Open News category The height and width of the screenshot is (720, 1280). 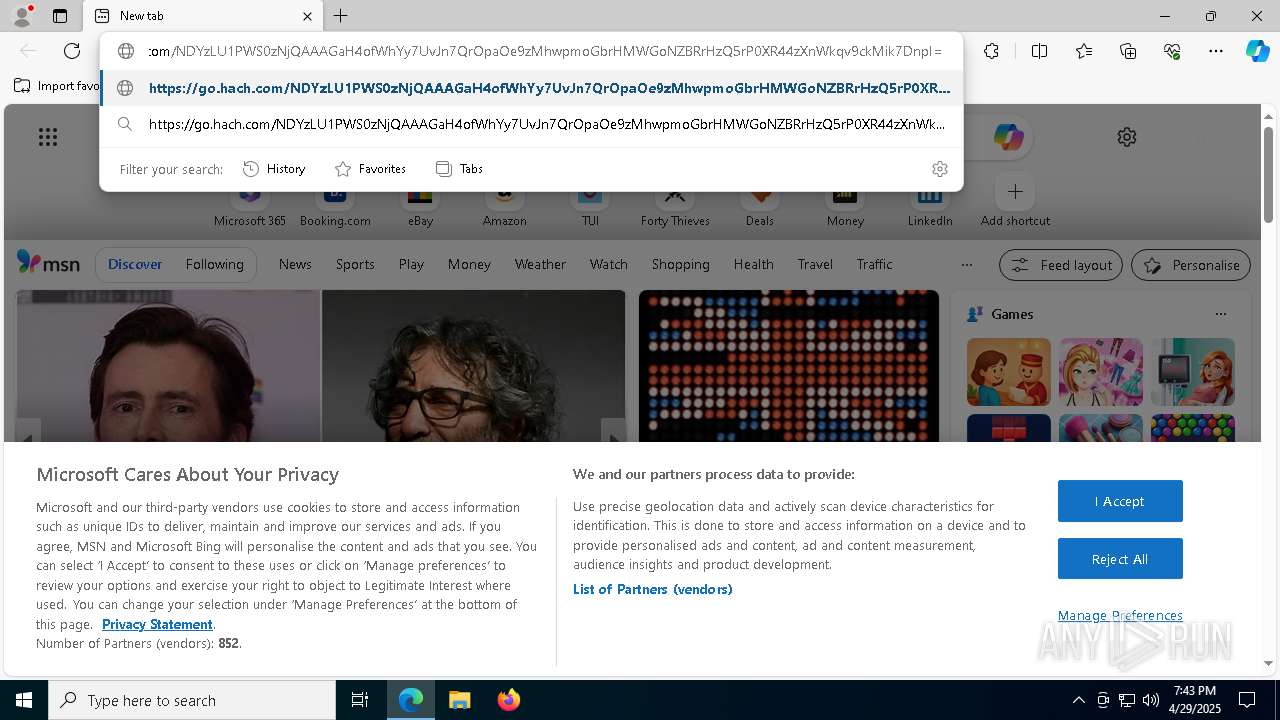point(295,264)
